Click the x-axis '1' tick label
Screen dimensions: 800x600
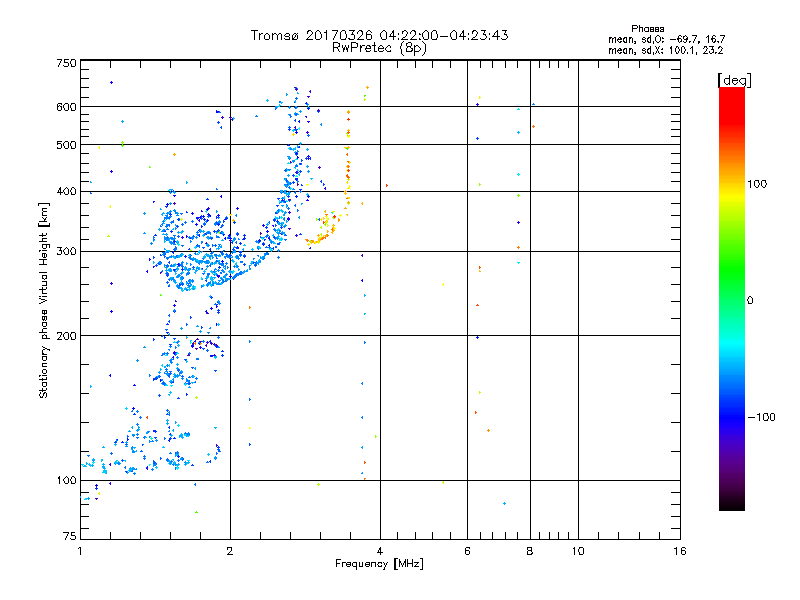(x=80, y=551)
